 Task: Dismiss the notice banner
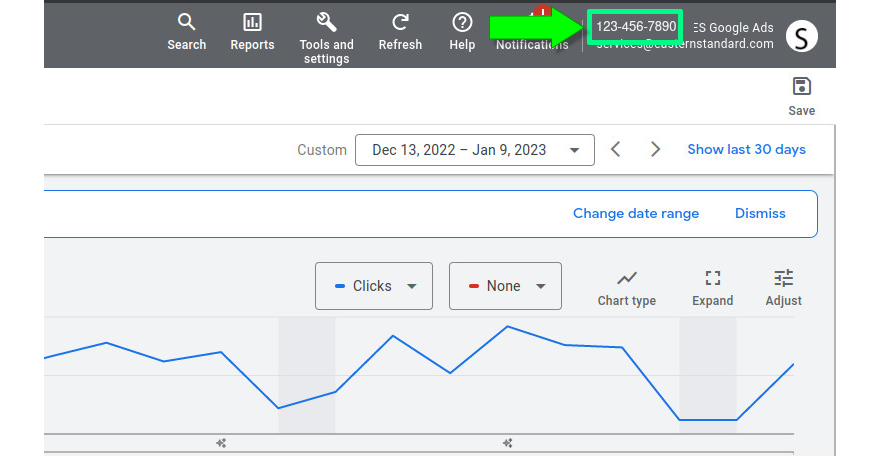tap(760, 213)
